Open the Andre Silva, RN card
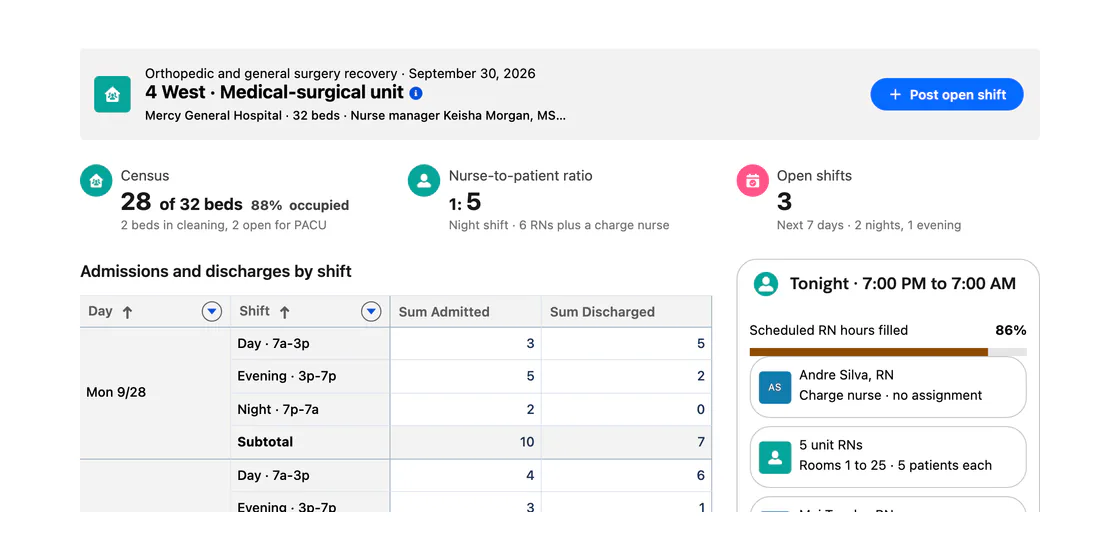1120x560 pixels. pos(888,386)
